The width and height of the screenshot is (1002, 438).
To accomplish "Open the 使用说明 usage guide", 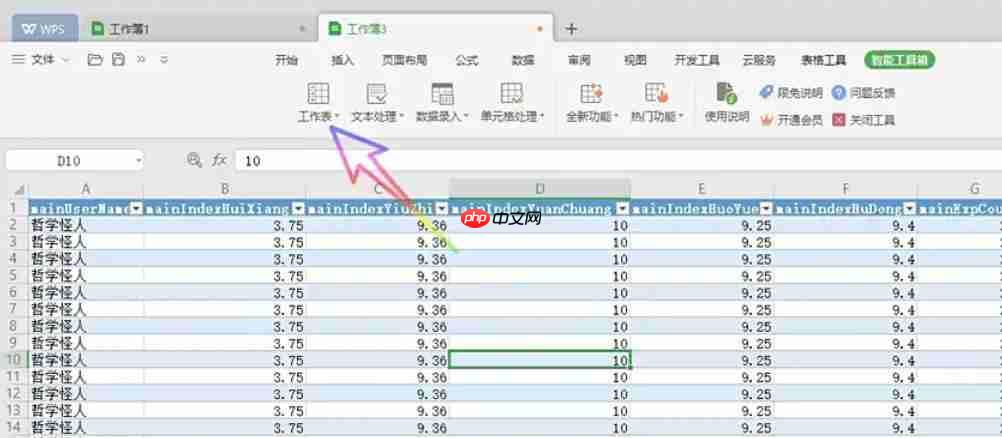I will tap(727, 102).
